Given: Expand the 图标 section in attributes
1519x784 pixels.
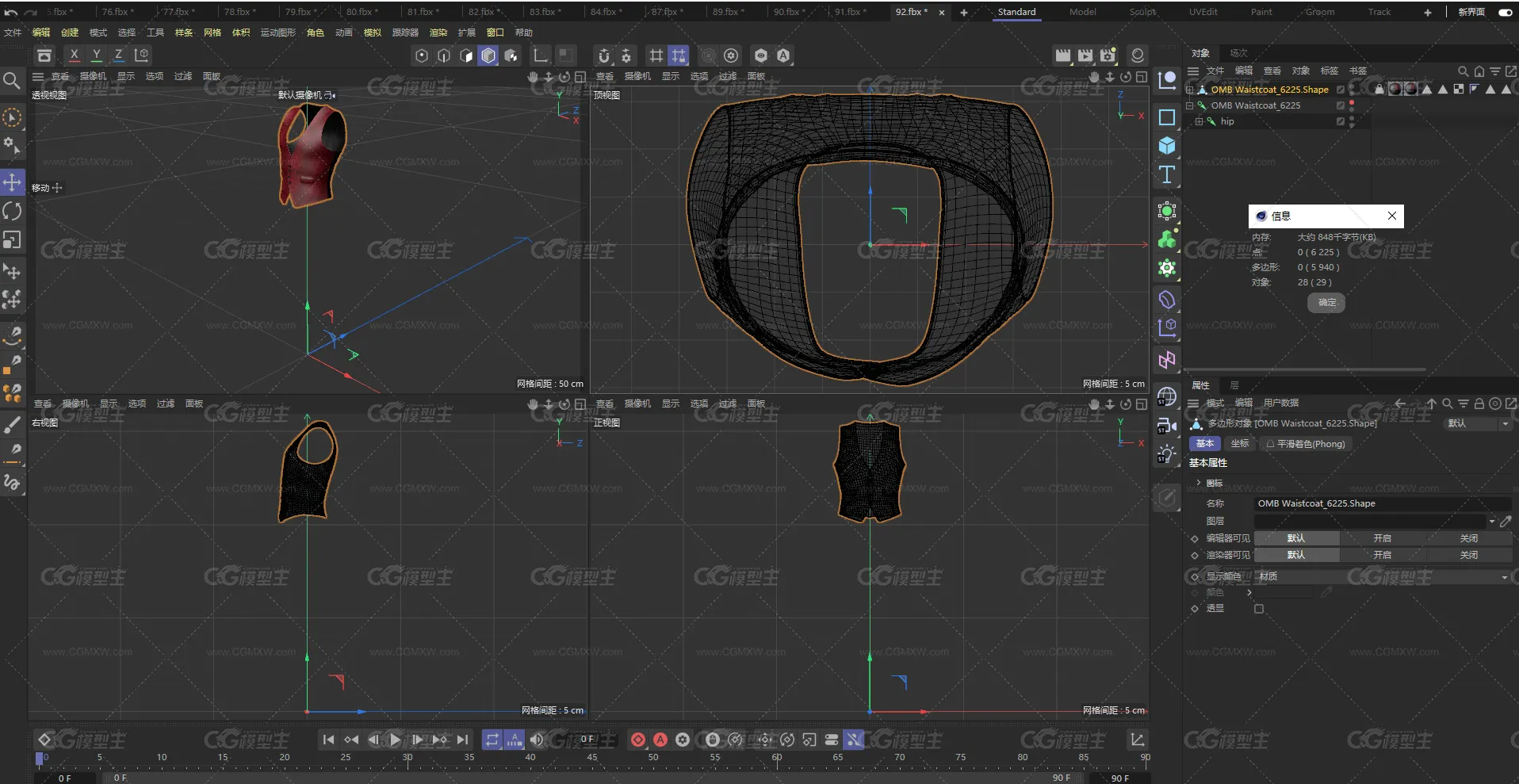Looking at the screenshot, I should coord(1199,483).
